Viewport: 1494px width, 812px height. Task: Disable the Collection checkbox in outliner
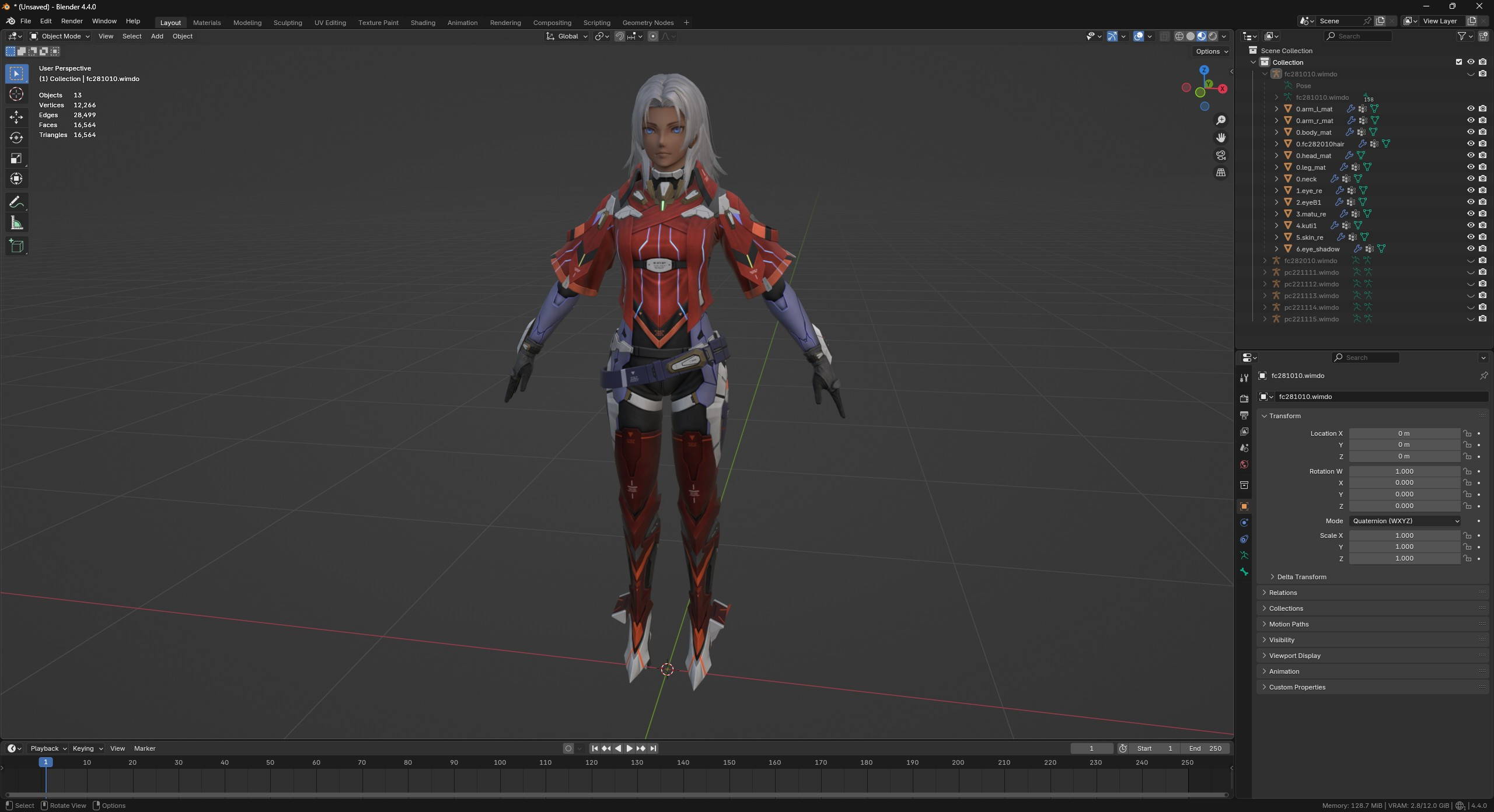point(1459,61)
